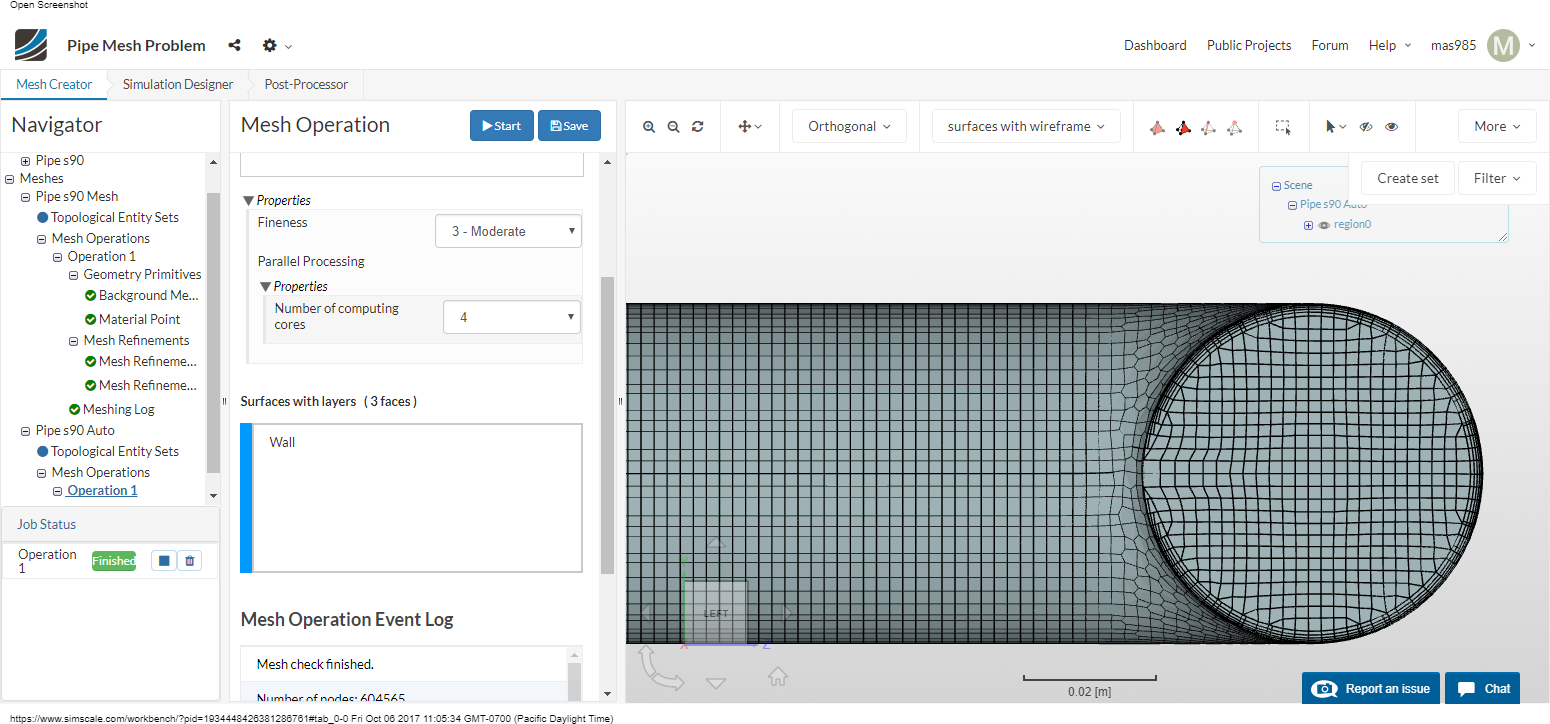Click the reset view refresh icon
This screenshot has width=1550, height=724.
[697, 126]
